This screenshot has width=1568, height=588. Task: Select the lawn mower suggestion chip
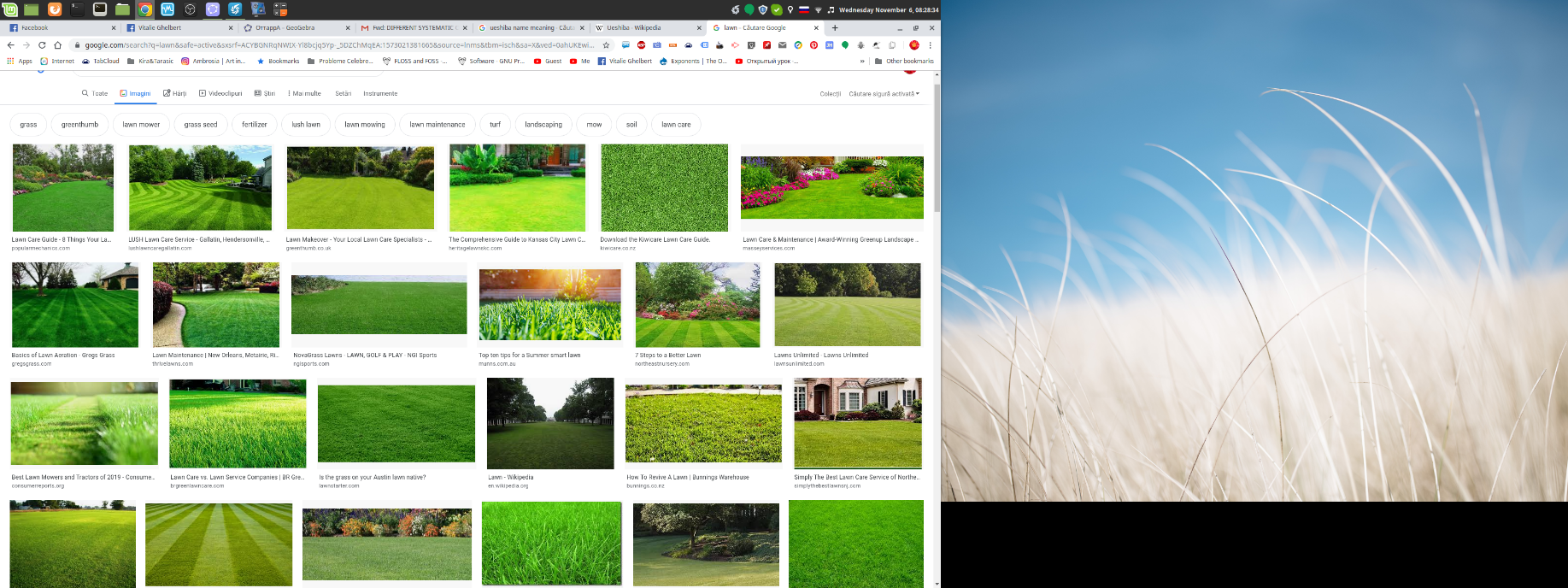[x=141, y=125]
